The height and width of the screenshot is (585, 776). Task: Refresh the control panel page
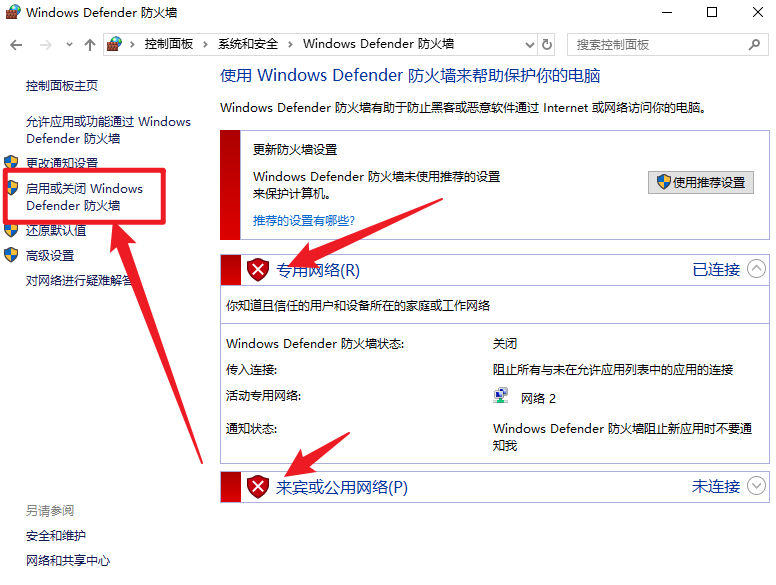click(547, 45)
